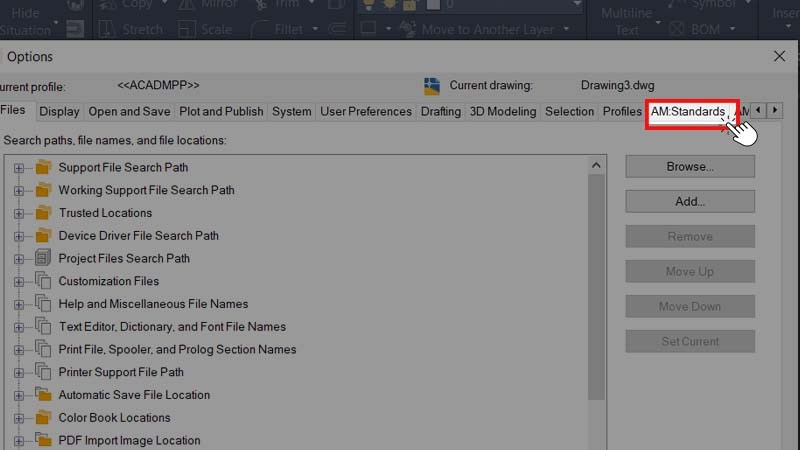Select the Selection tab
Image resolution: width=800 pixels, height=450 pixels.
point(569,111)
